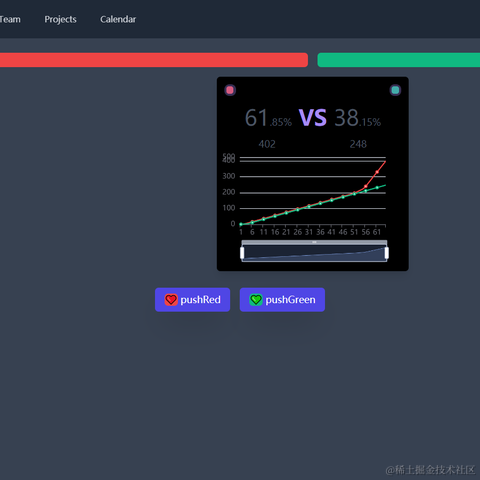480x480 pixels.
Task: Click the purple VS label
Action: 313,117
